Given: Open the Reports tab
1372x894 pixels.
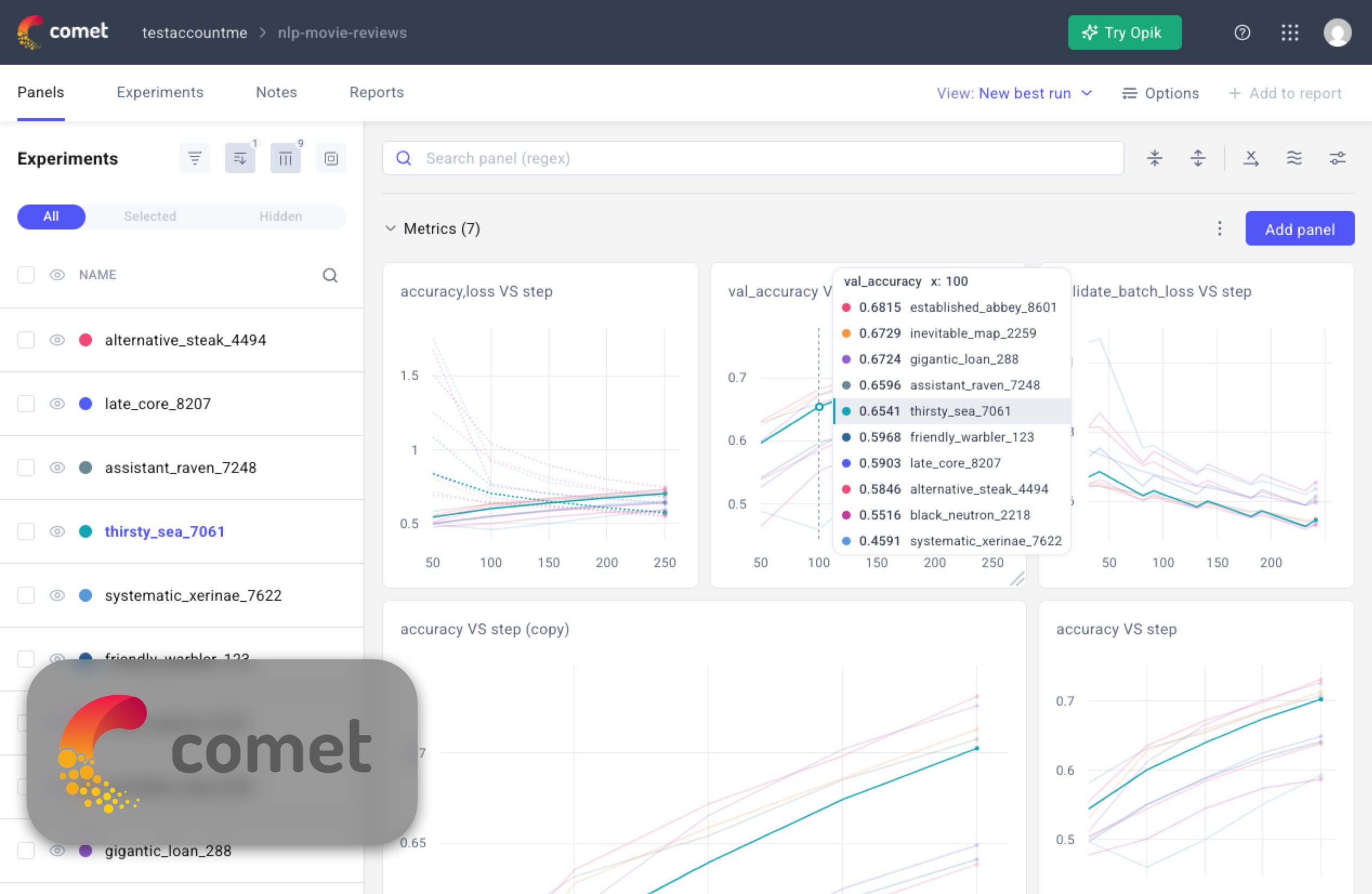Looking at the screenshot, I should point(376,92).
